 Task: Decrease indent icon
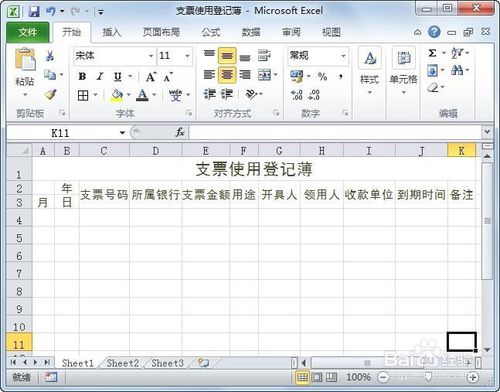point(210,94)
